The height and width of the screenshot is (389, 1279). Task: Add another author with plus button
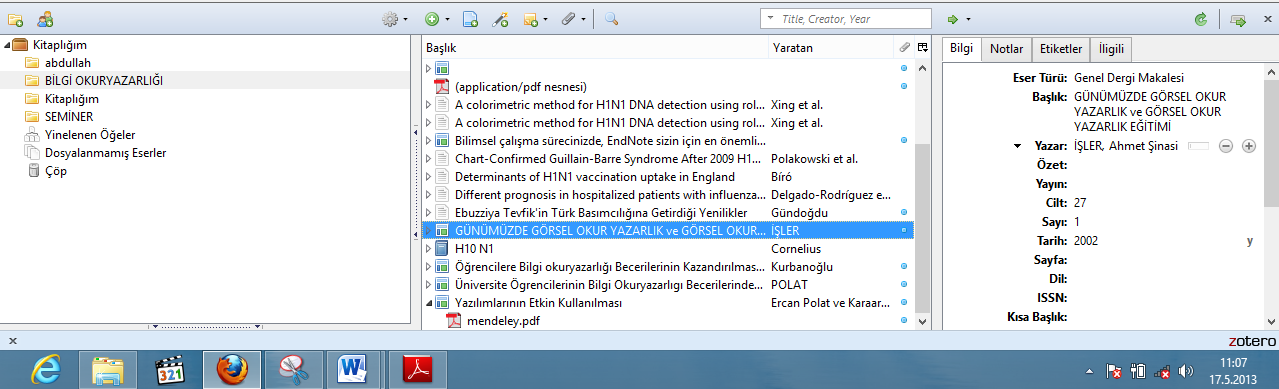(1248, 146)
